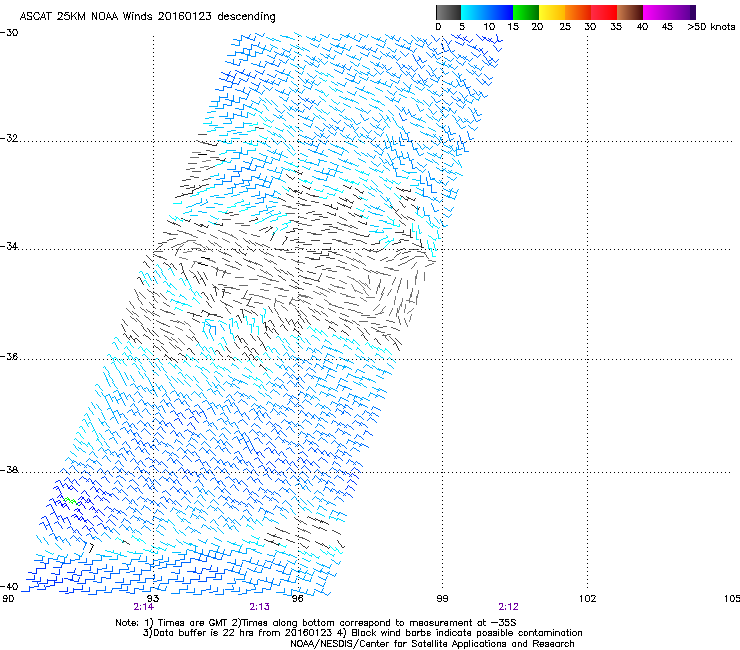740x650 pixels.
Task: Click latitude label -40
Action: pyautogui.click(x=9, y=586)
